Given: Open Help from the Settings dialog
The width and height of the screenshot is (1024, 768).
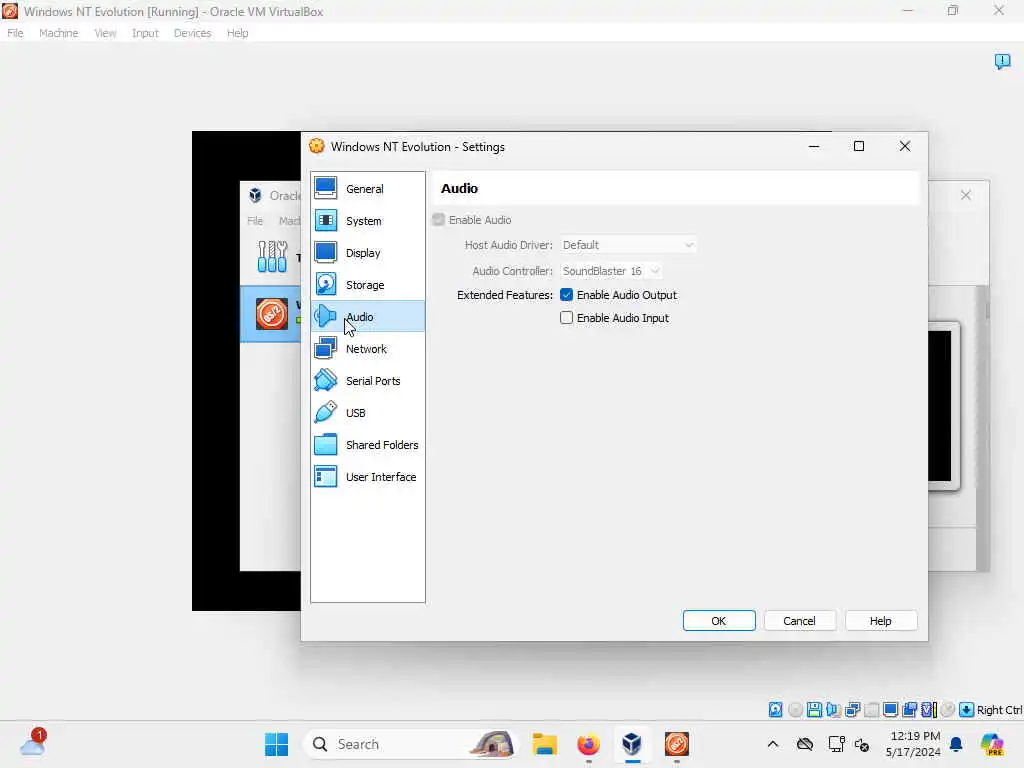Looking at the screenshot, I should click(880, 621).
